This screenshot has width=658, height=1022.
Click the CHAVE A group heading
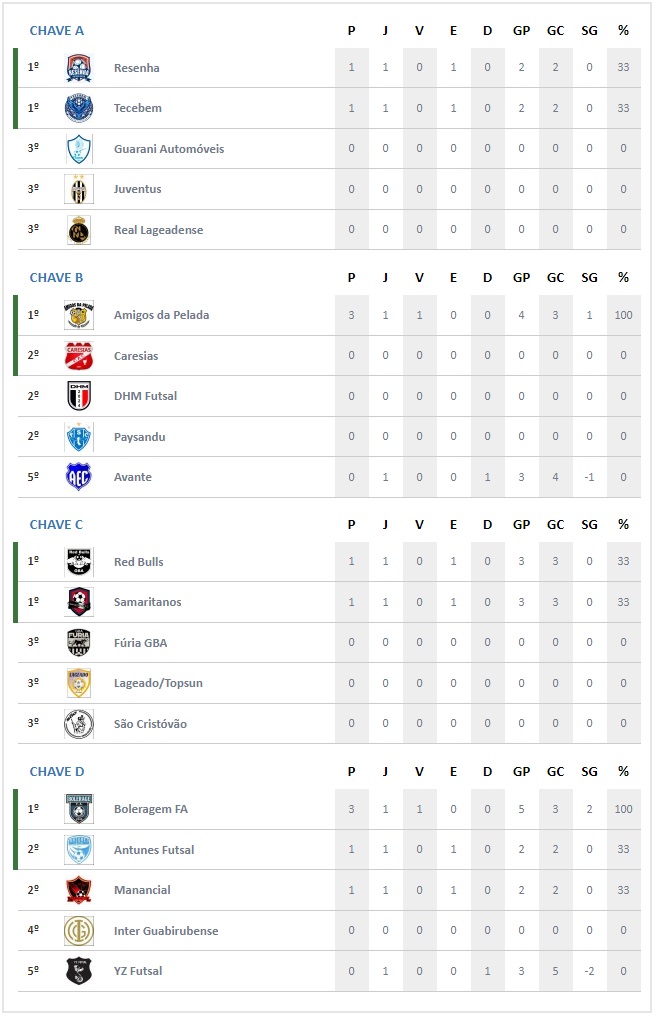click(57, 31)
